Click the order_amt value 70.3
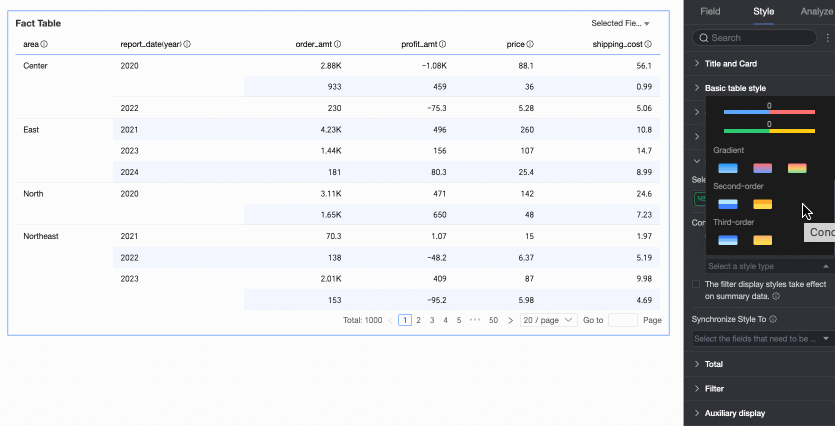 click(x=333, y=236)
